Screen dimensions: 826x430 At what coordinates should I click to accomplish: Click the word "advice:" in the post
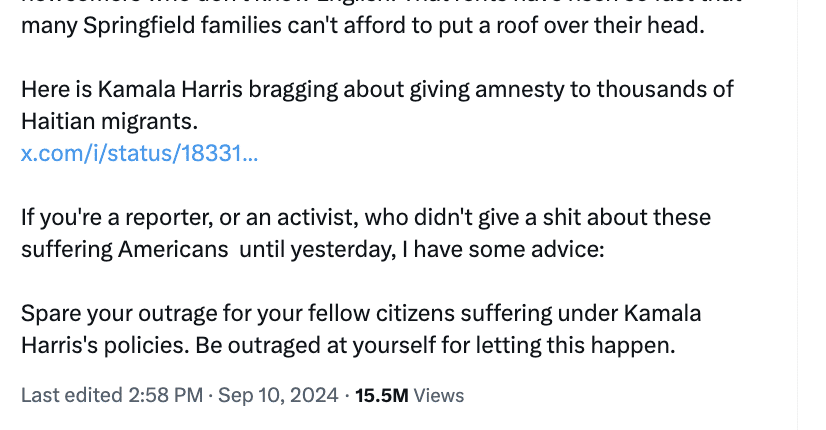tap(567, 249)
